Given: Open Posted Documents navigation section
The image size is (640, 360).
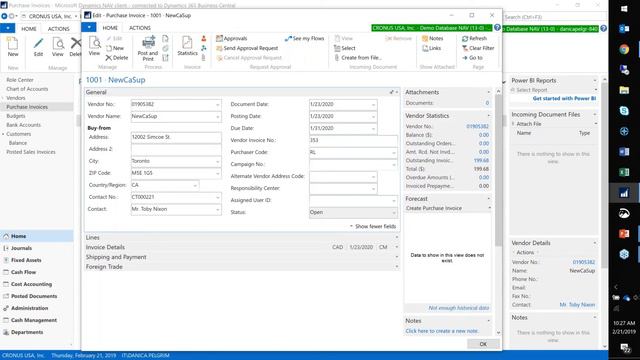Looking at the screenshot, I should point(34,296).
